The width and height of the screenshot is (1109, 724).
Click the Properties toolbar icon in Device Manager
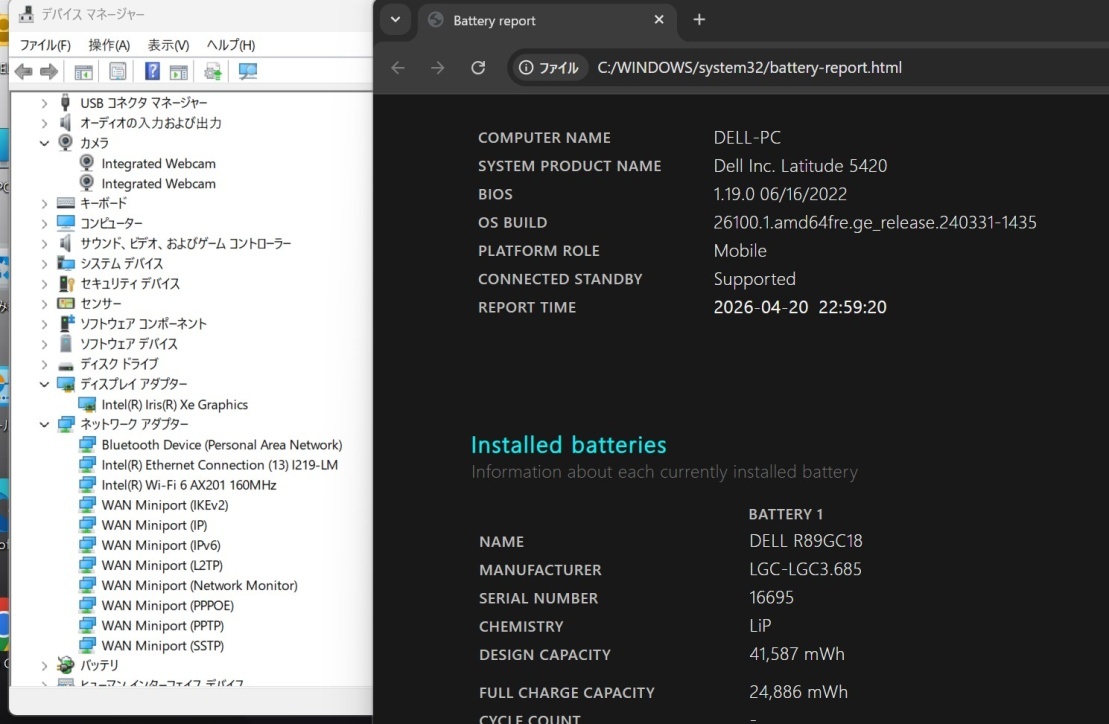[x=118, y=71]
